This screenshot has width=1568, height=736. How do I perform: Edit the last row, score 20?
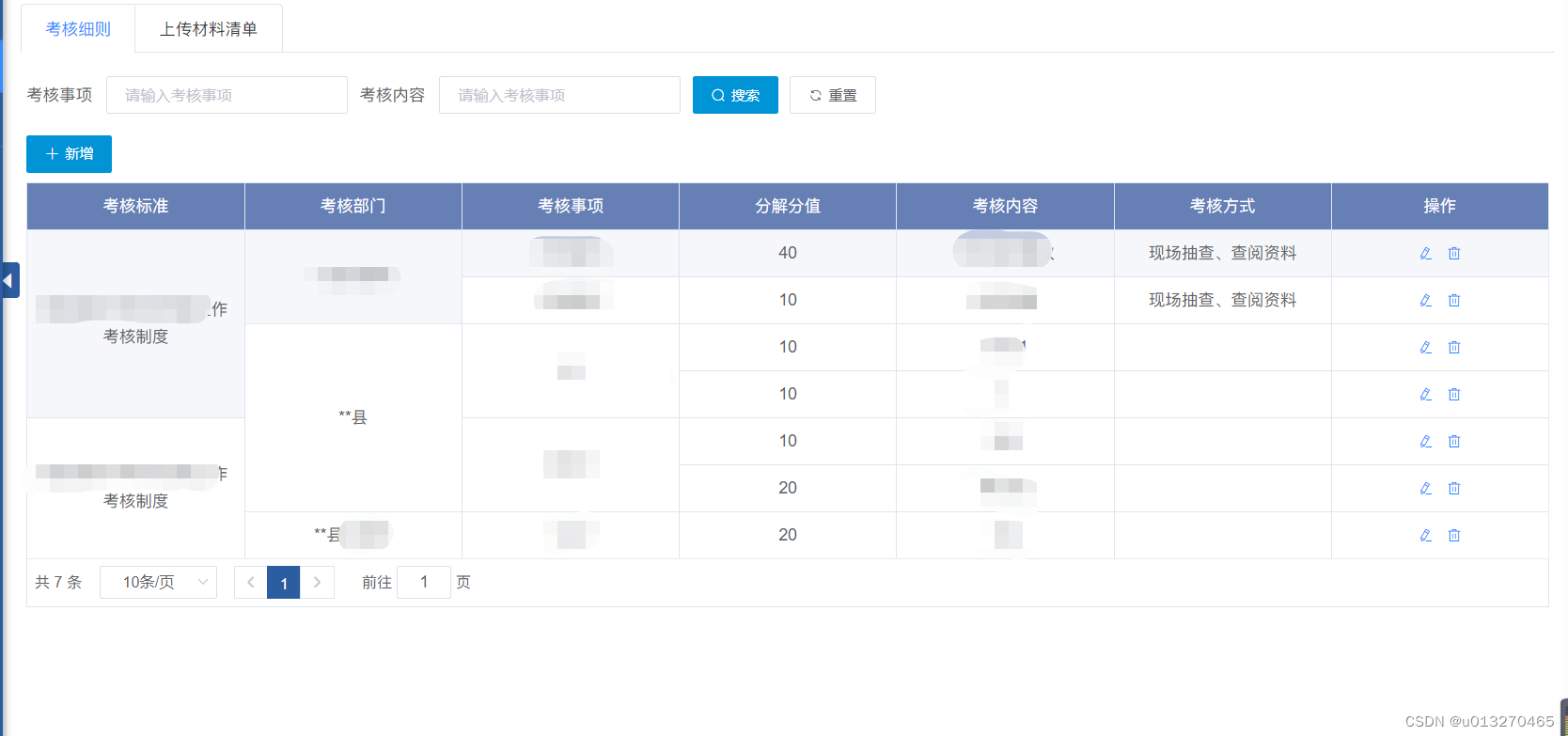tap(1425, 535)
